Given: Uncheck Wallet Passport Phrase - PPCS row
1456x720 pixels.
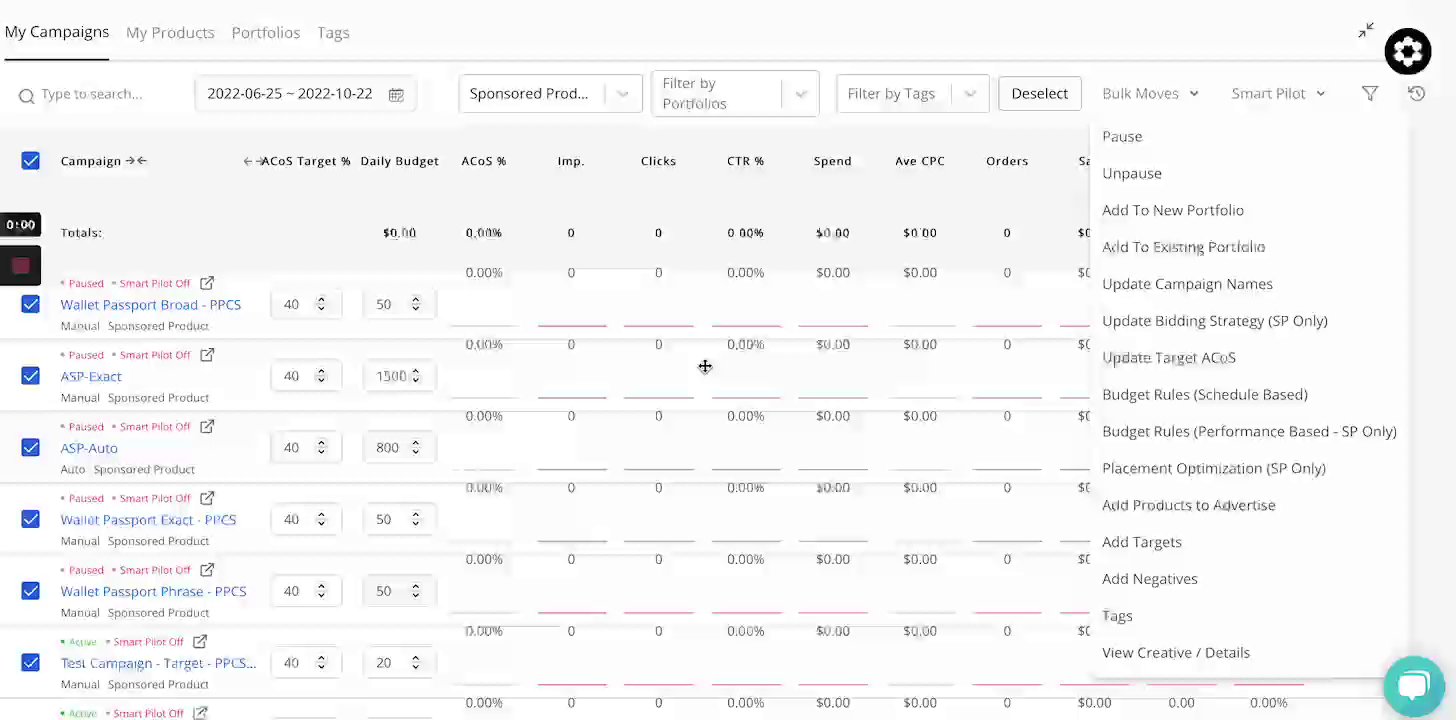Looking at the screenshot, I should (31, 591).
